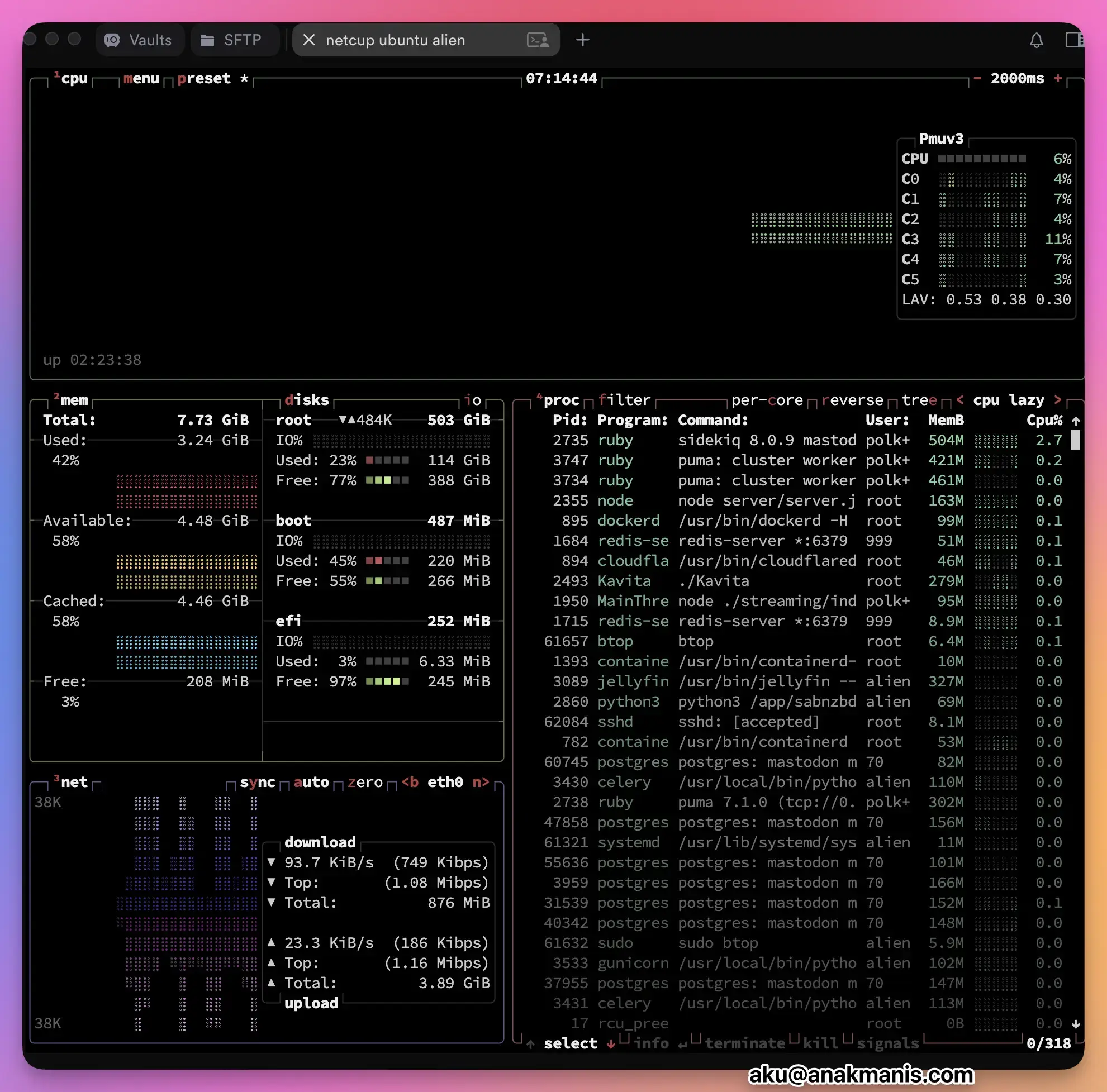Toggle reverse sorting order
This screenshot has height=1092, width=1107.
click(853, 400)
